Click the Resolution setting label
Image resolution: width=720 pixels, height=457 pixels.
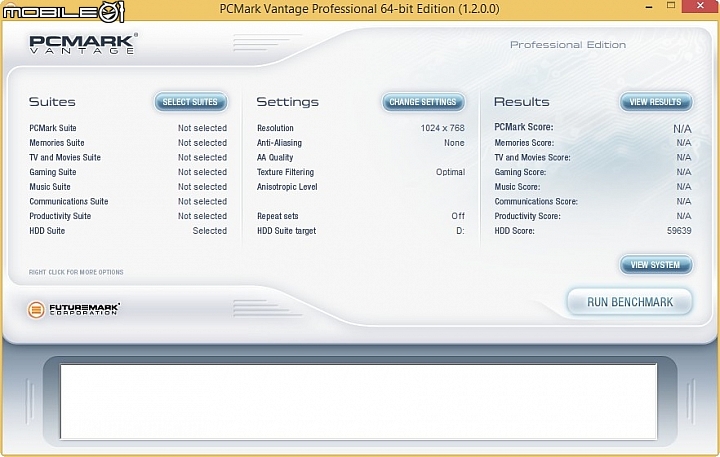tap(275, 128)
